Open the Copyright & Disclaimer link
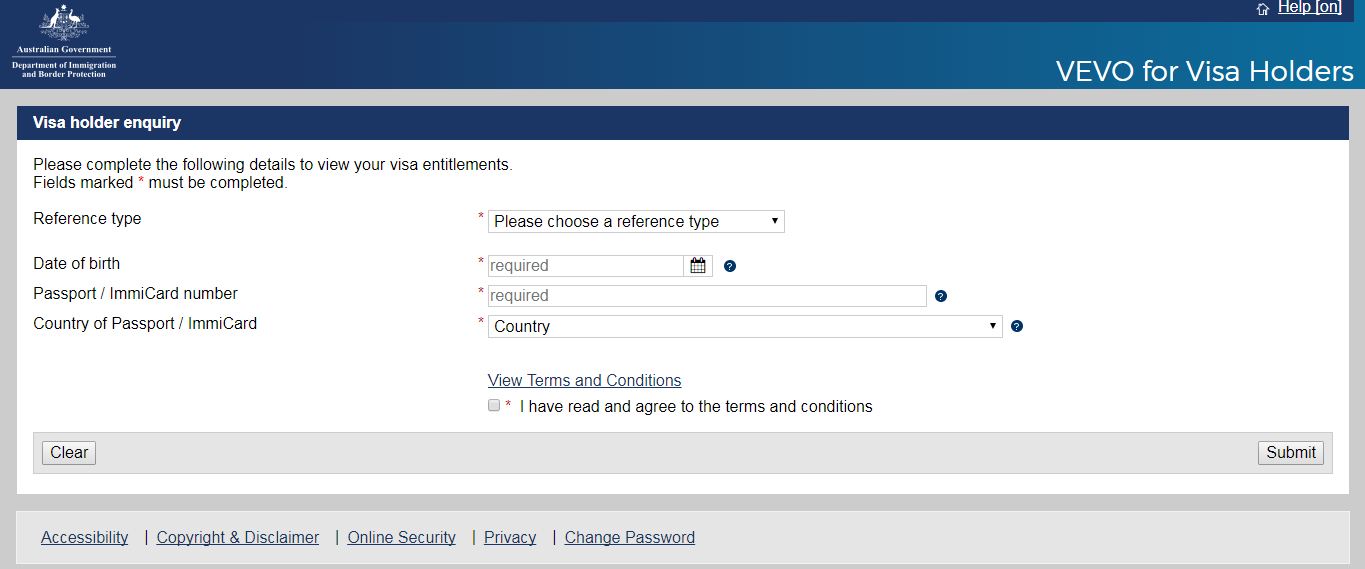Image resolution: width=1365 pixels, height=569 pixels. click(x=238, y=537)
